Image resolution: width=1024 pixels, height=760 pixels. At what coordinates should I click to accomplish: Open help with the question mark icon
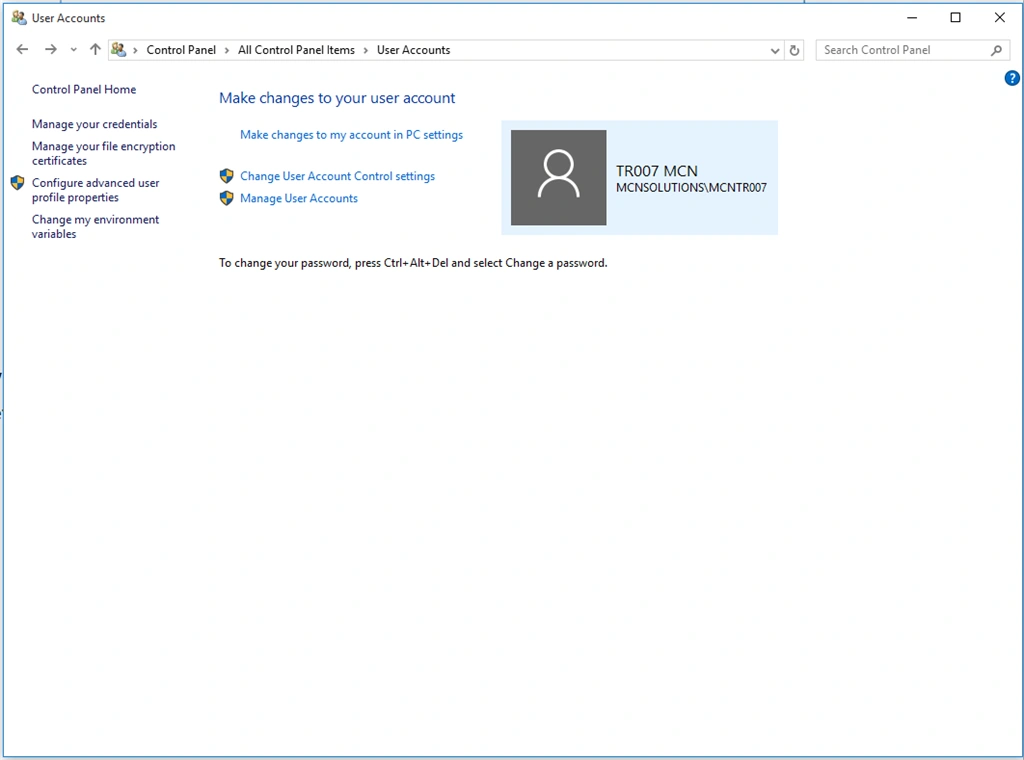(x=1012, y=78)
